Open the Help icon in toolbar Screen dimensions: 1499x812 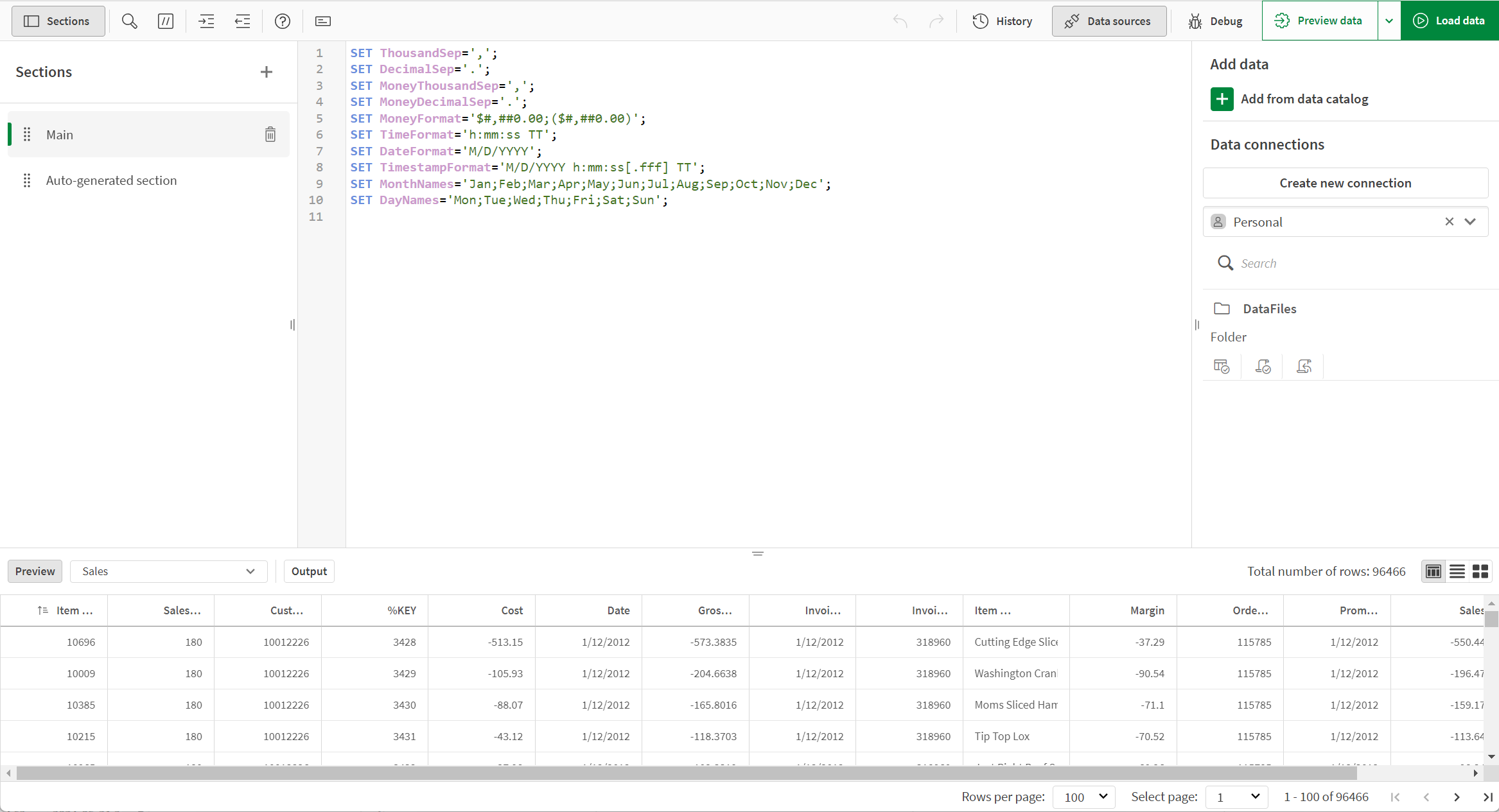coord(282,20)
